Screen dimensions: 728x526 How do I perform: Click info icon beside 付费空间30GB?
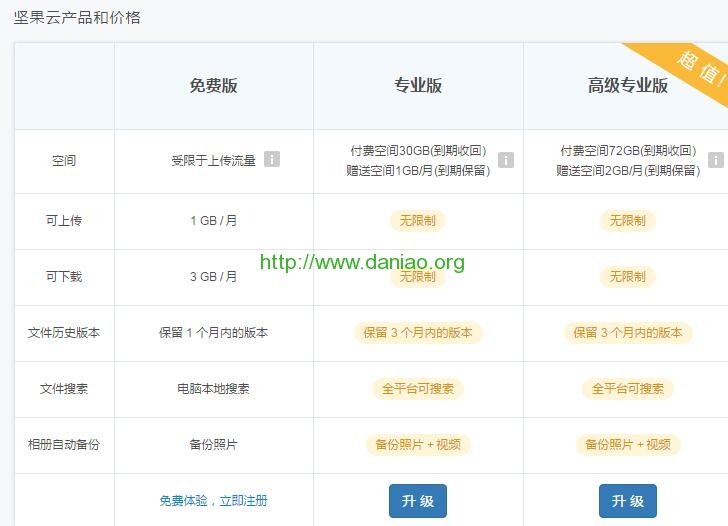pos(506,160)
